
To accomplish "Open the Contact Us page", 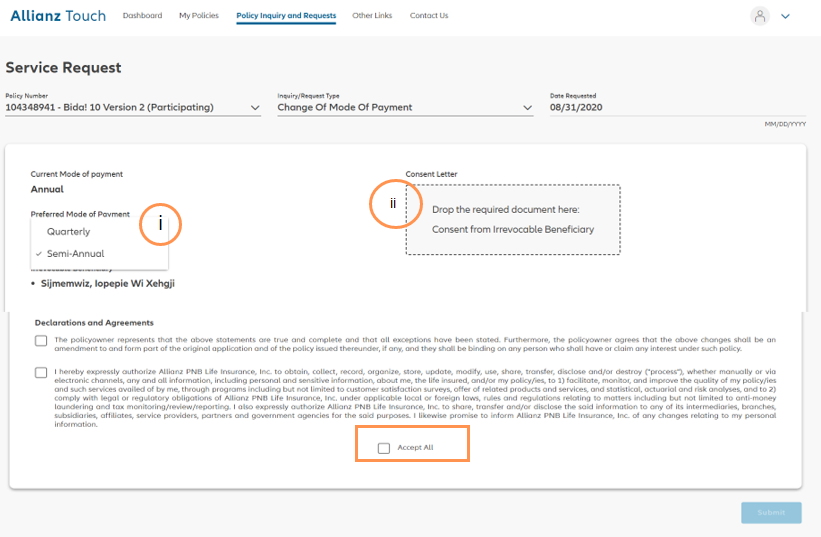I will [429, 16].
